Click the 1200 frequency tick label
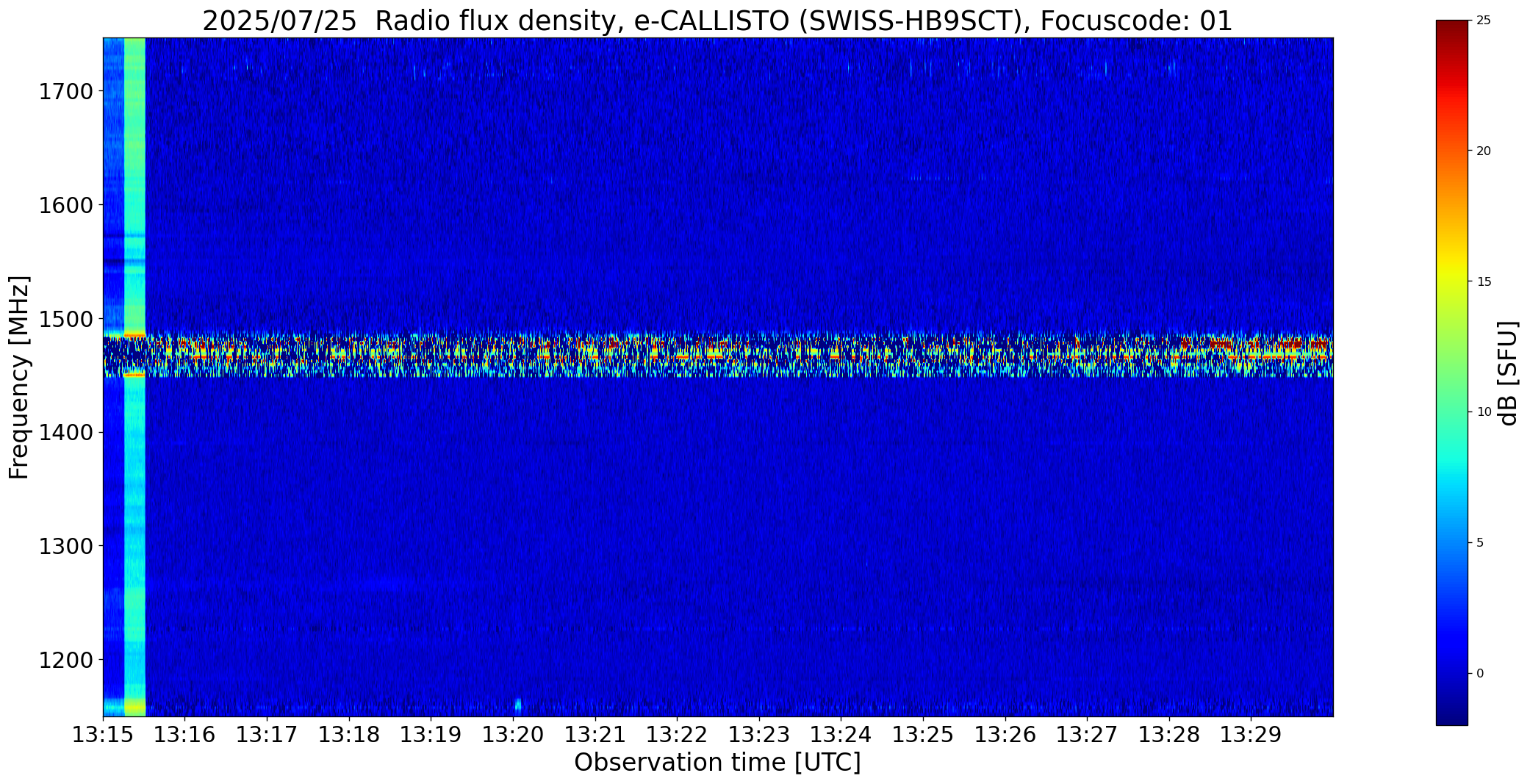 pyautogui.click(x=65, y=660)
